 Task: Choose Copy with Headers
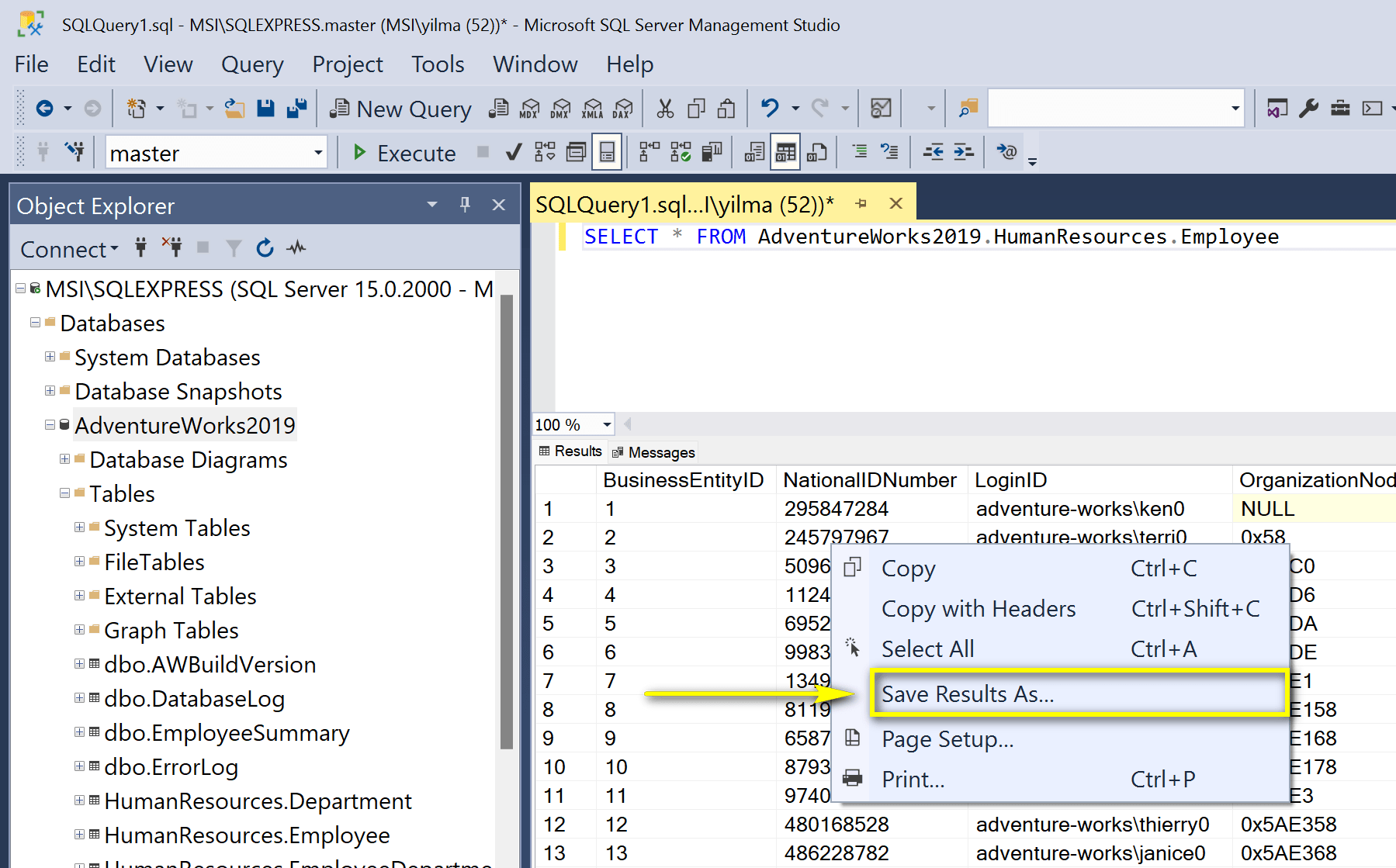(x=1060, y=609)
